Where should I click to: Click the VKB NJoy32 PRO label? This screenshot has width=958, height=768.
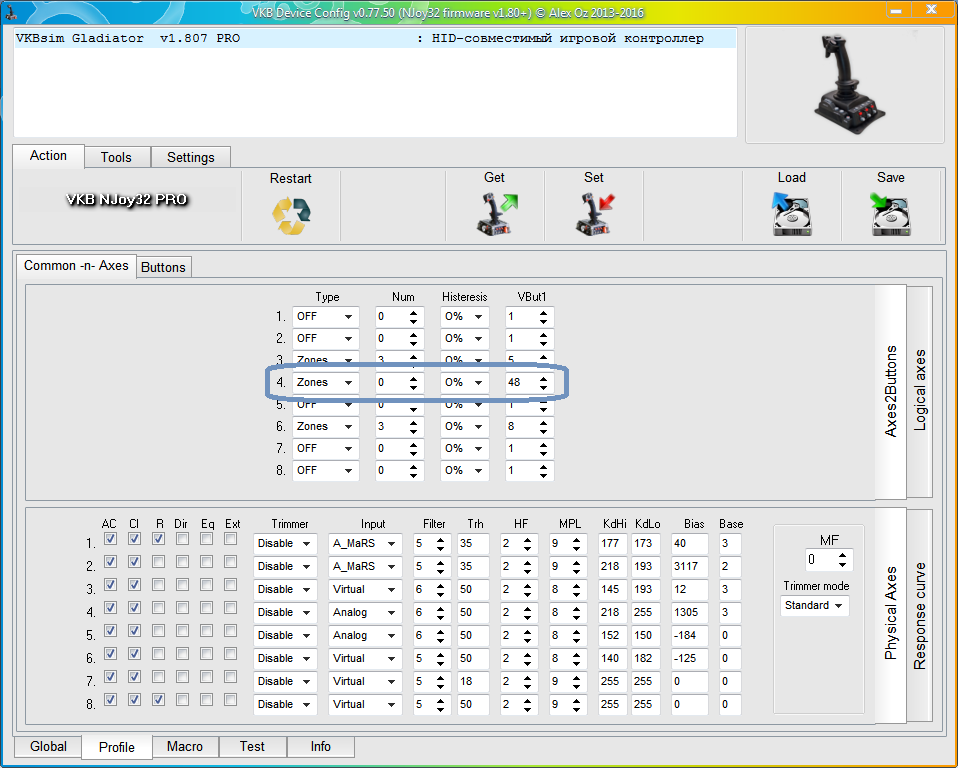coord(126,200)
